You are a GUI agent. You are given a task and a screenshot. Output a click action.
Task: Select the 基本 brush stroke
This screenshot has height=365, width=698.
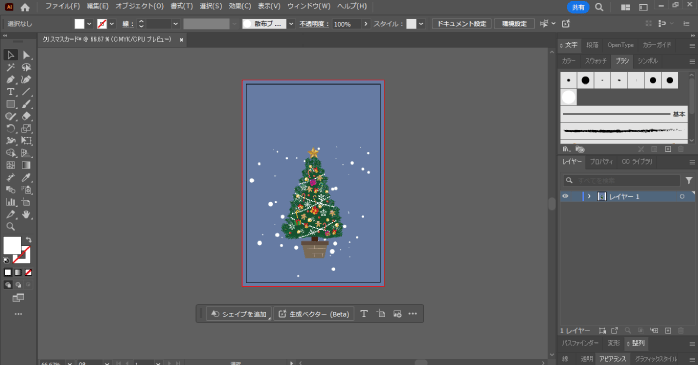tap(624, 114)
